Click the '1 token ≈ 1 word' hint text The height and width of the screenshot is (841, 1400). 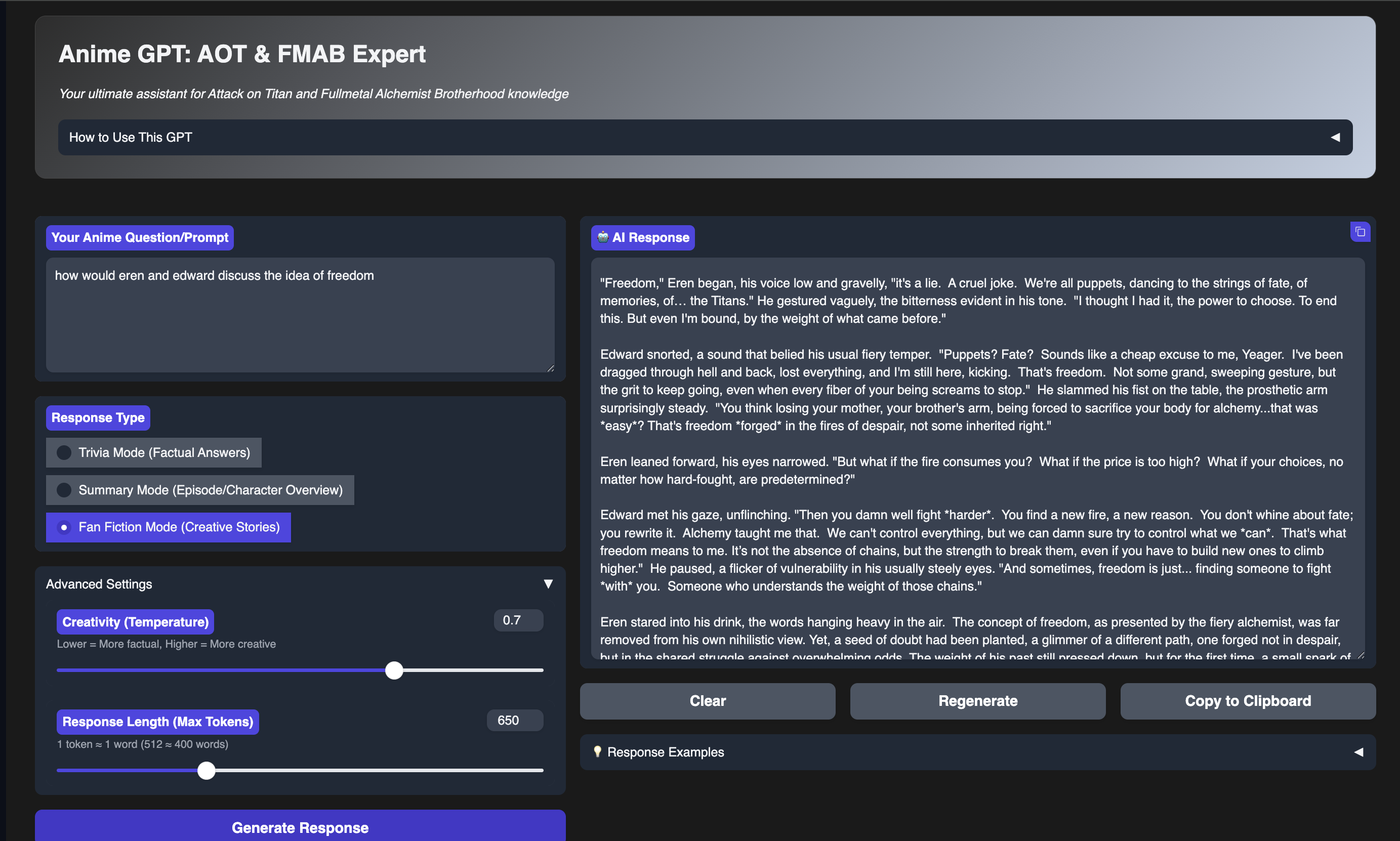142,744
